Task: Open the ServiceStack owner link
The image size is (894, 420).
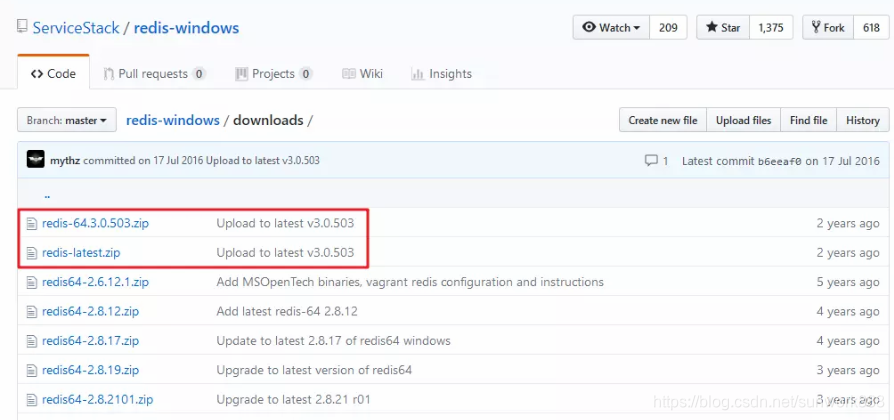Action: [76, 28]
